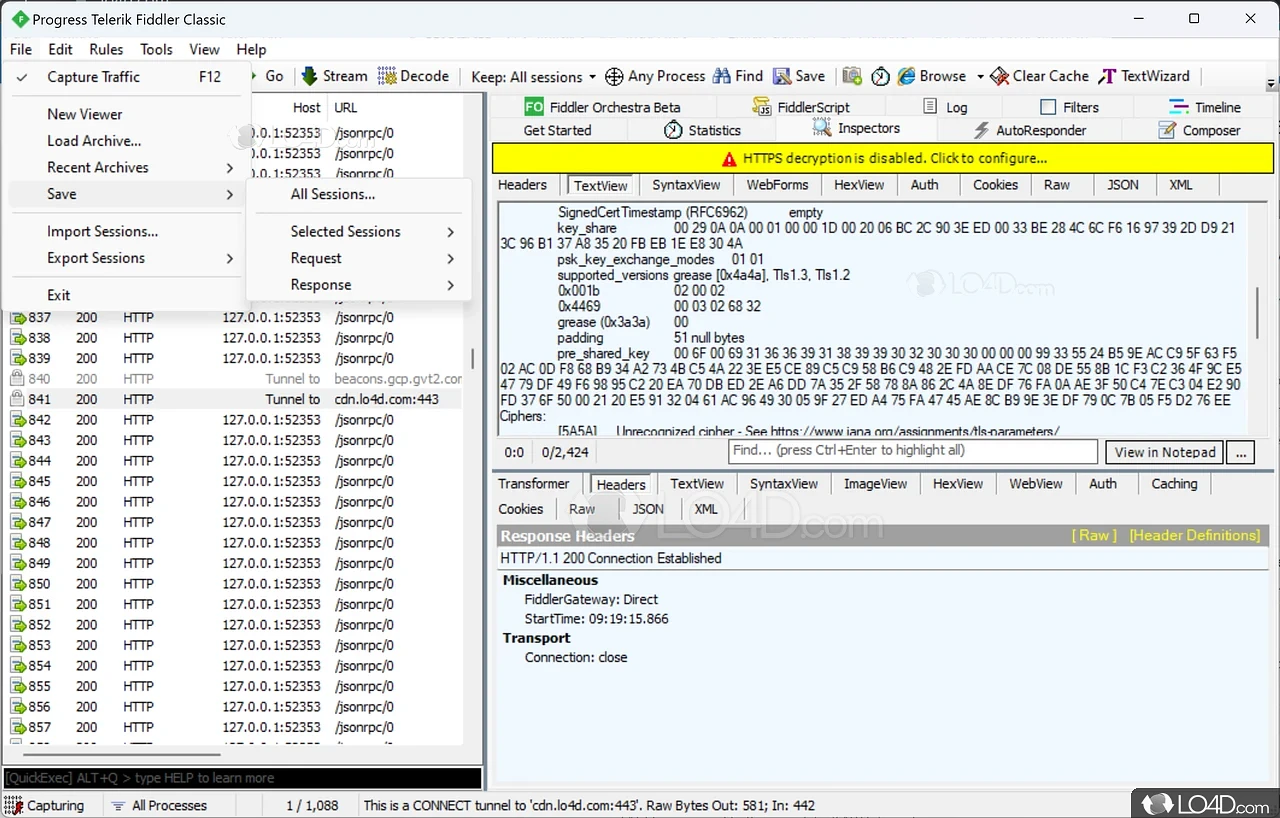Toggle Capturing indicator in status bar
Viewport: 1280px width, 818px height.
(x=45, y=805)
